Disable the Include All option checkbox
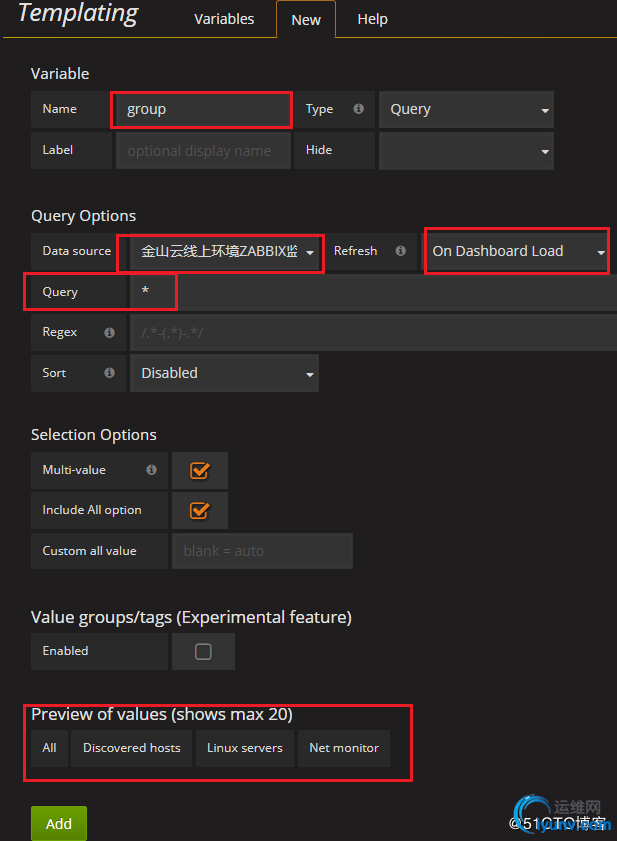The image size is (617, 841). click(x=199, y=510)
